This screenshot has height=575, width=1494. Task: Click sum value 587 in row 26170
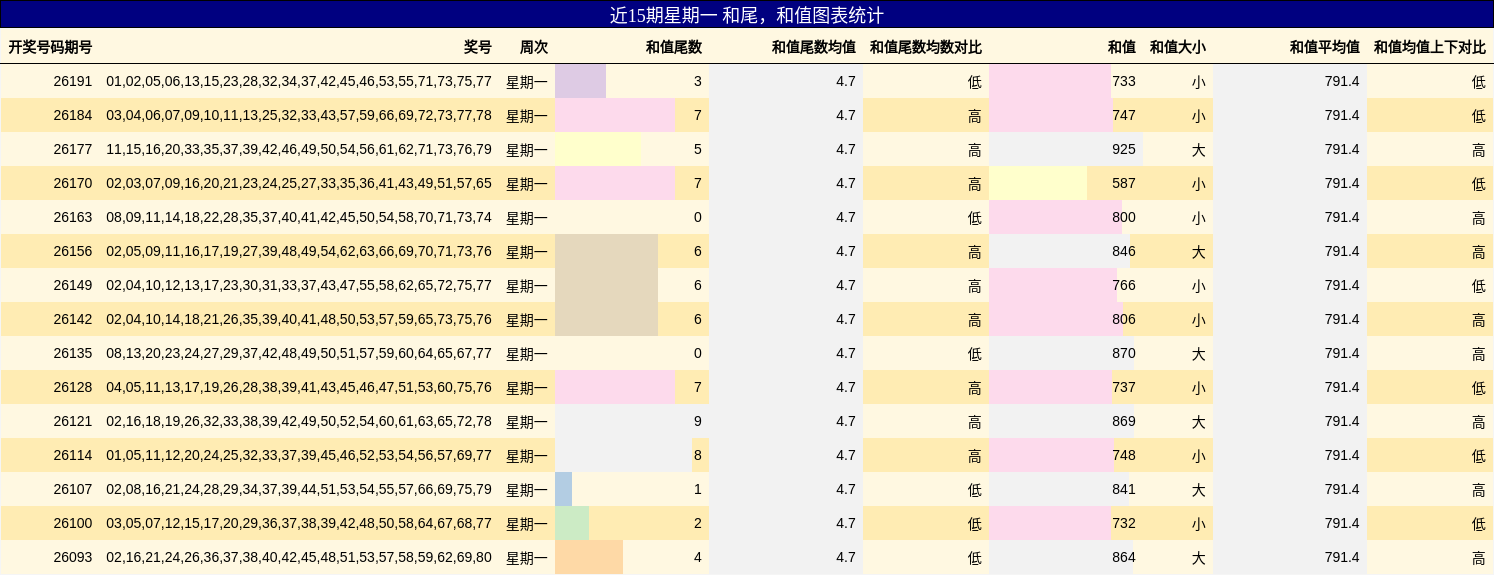click(x=1124, y=183)
